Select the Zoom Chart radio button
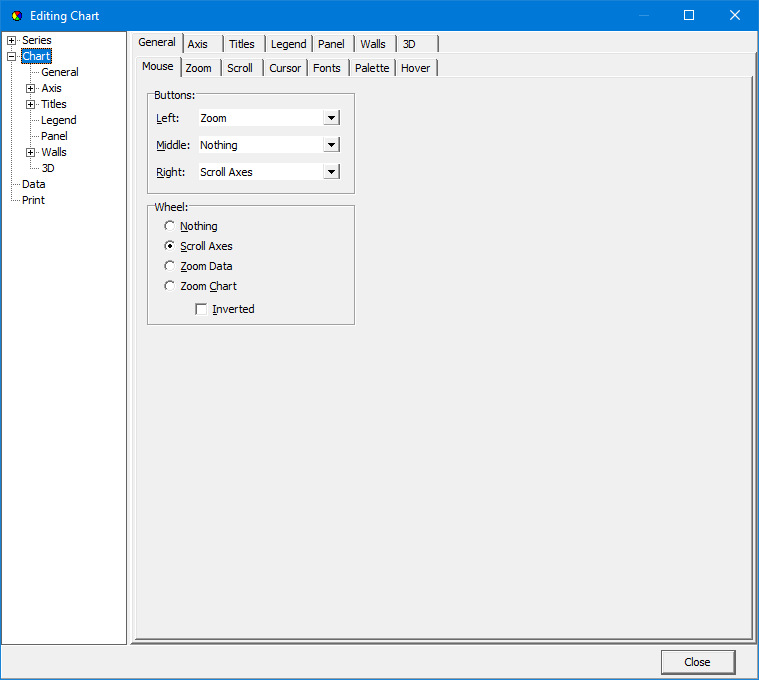 [x=170, y=286]
